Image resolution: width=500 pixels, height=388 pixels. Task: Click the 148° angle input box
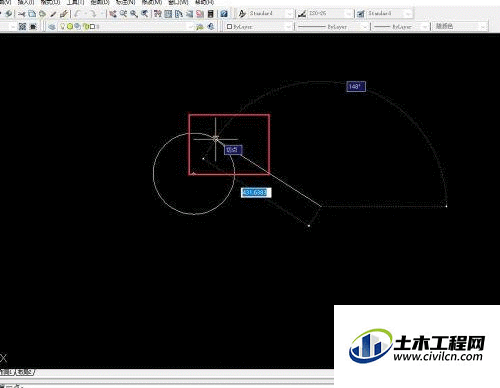356,86
